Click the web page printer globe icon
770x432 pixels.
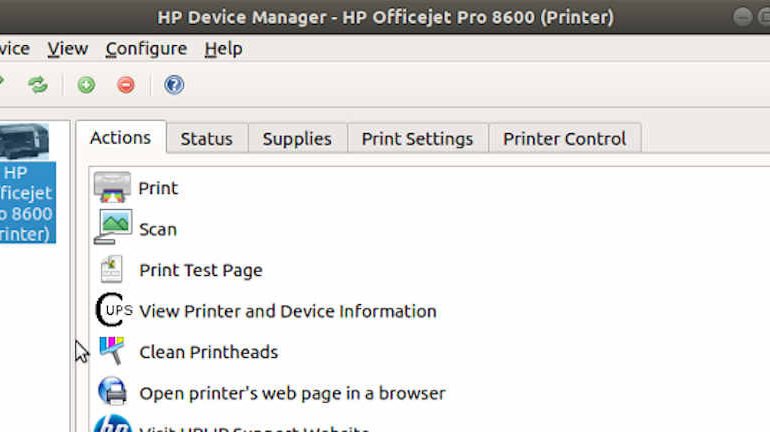pyautogui.click(x=112, y=392)
